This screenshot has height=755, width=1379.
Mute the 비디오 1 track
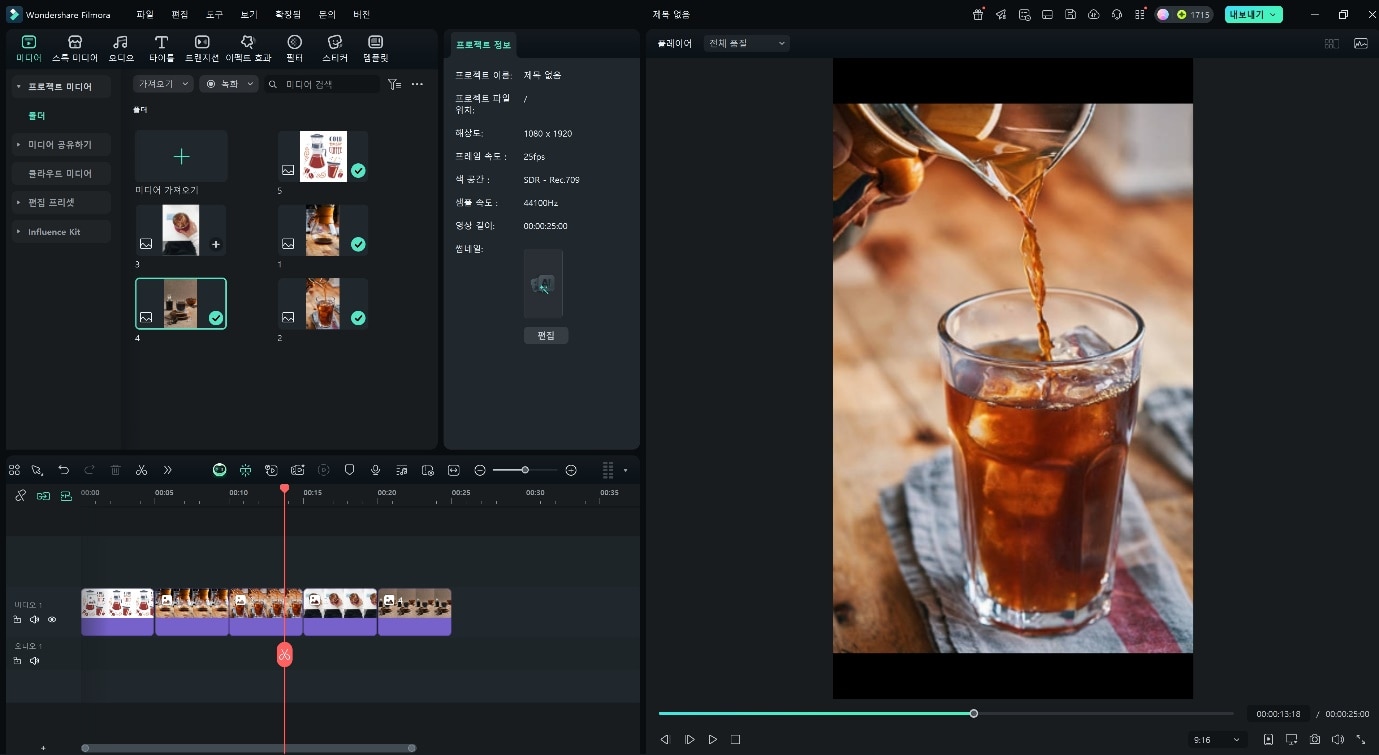point(35,620)
